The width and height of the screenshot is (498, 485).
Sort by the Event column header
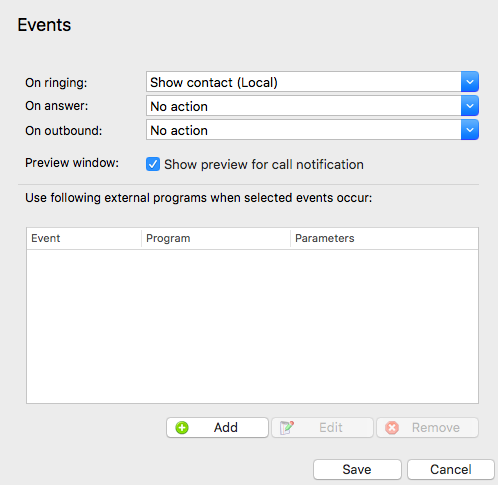point(84,238)
